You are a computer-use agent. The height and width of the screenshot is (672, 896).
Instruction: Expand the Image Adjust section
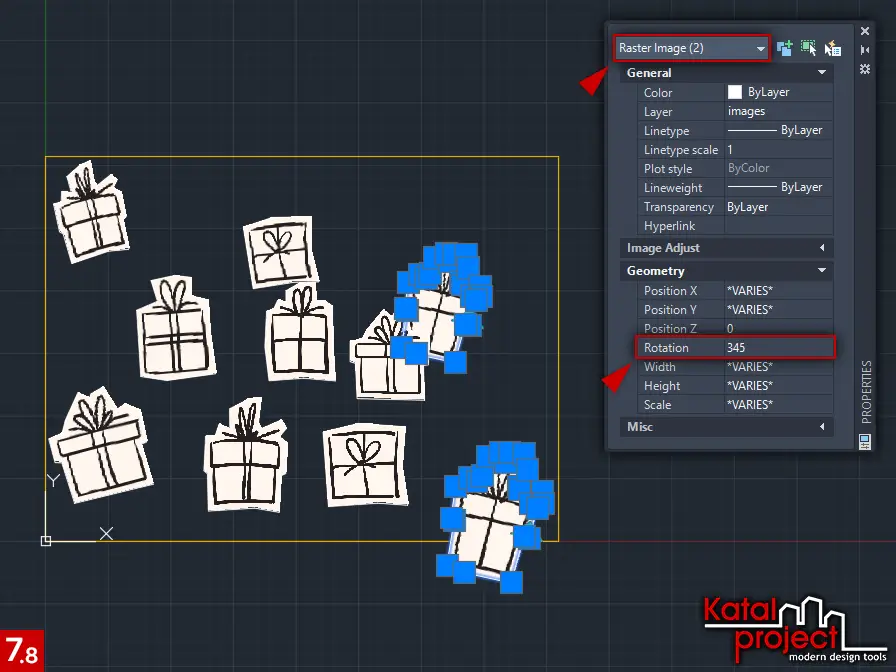click(822, 248)
